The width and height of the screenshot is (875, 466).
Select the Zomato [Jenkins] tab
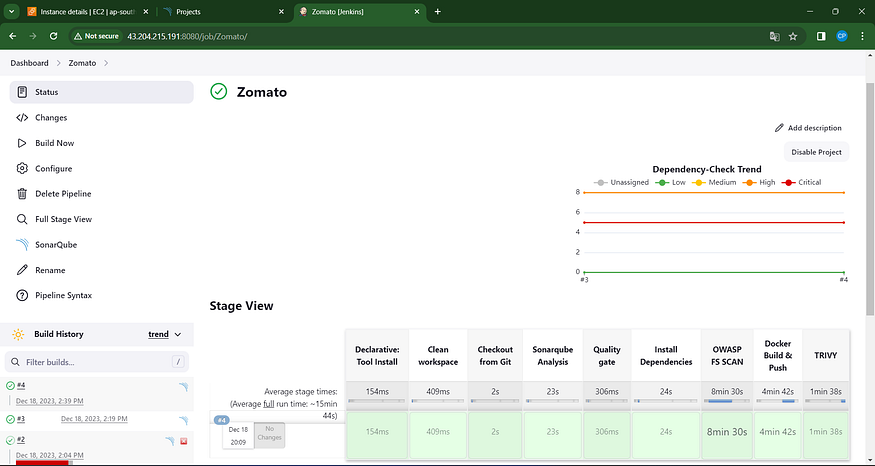[x=360, y=12]
